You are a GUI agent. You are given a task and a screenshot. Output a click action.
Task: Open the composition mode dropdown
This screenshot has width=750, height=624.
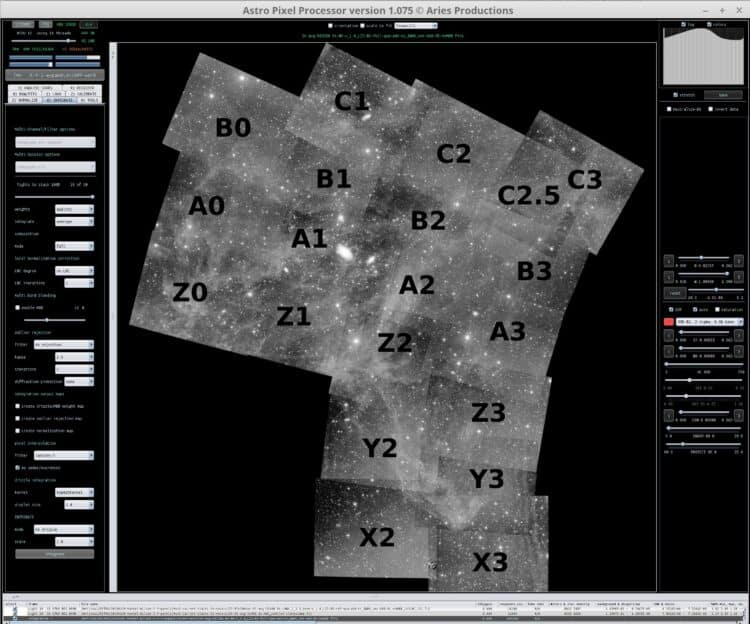[74, 246]
